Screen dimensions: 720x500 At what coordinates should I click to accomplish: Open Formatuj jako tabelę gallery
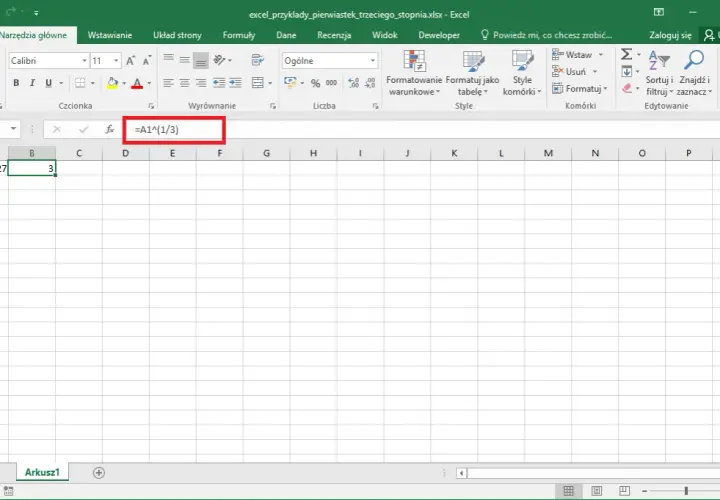[x=472, y=73]
